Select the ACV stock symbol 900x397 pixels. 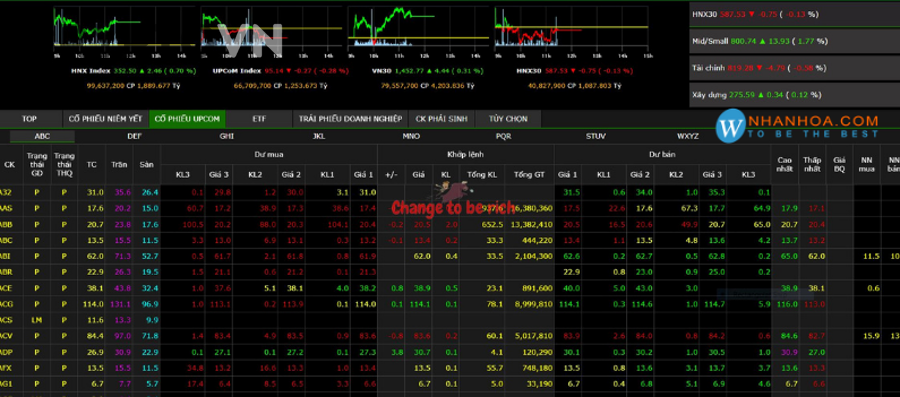[x=7, y=336]
